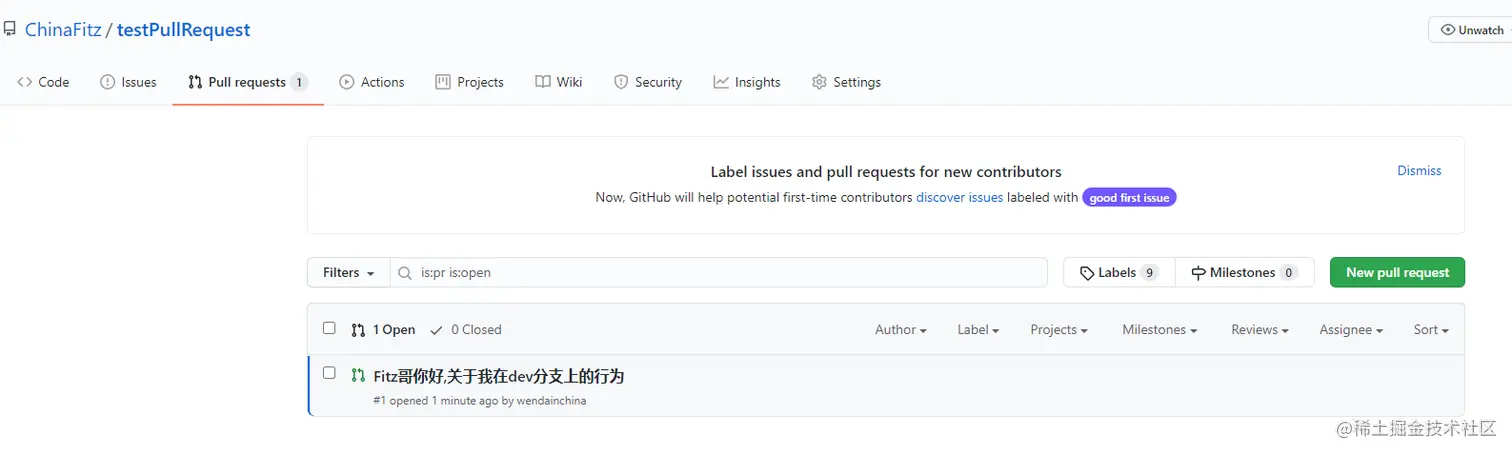This screenshot has height=454, width=1512.
Task: Dismiss the new contributors banner
Action: pos(1419,171)
